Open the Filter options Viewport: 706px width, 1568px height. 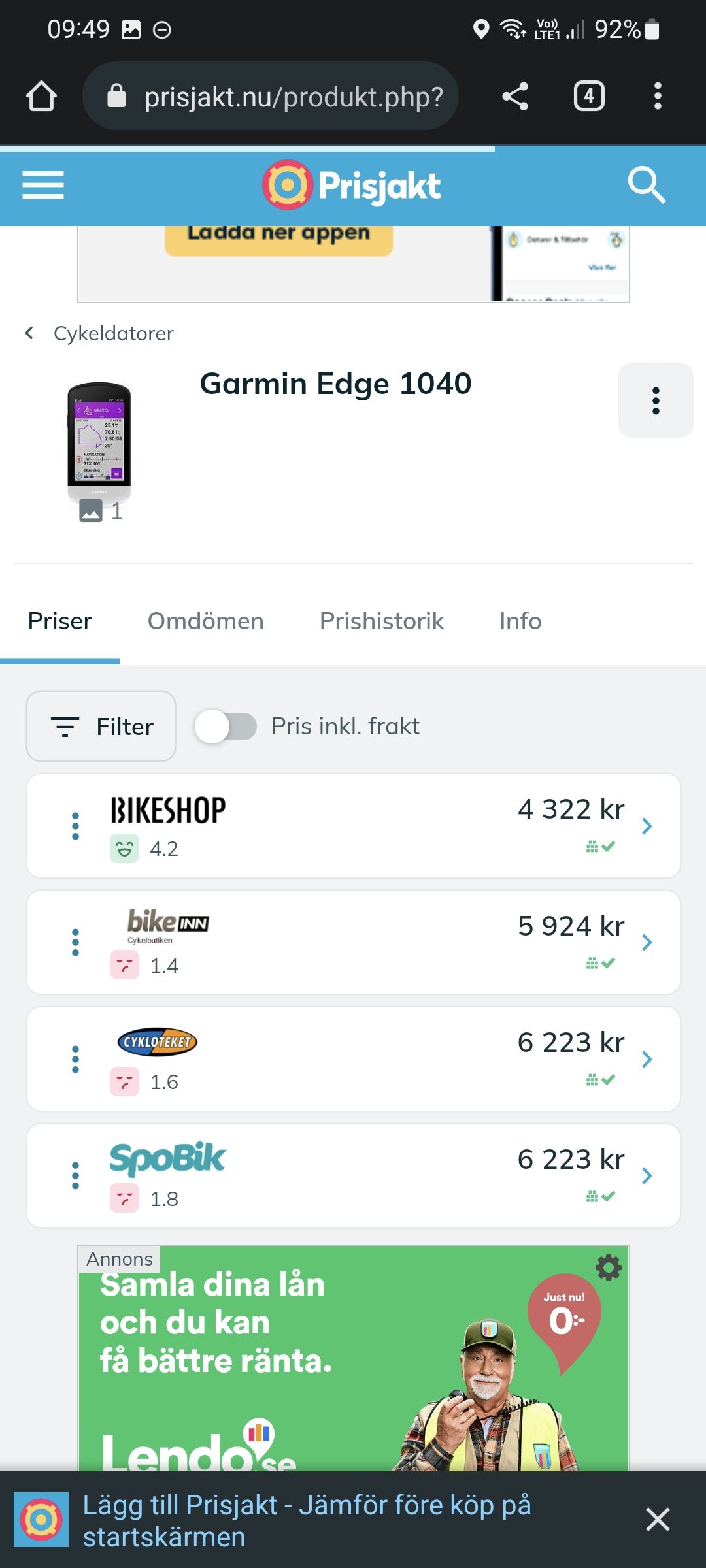click(101, 727)
